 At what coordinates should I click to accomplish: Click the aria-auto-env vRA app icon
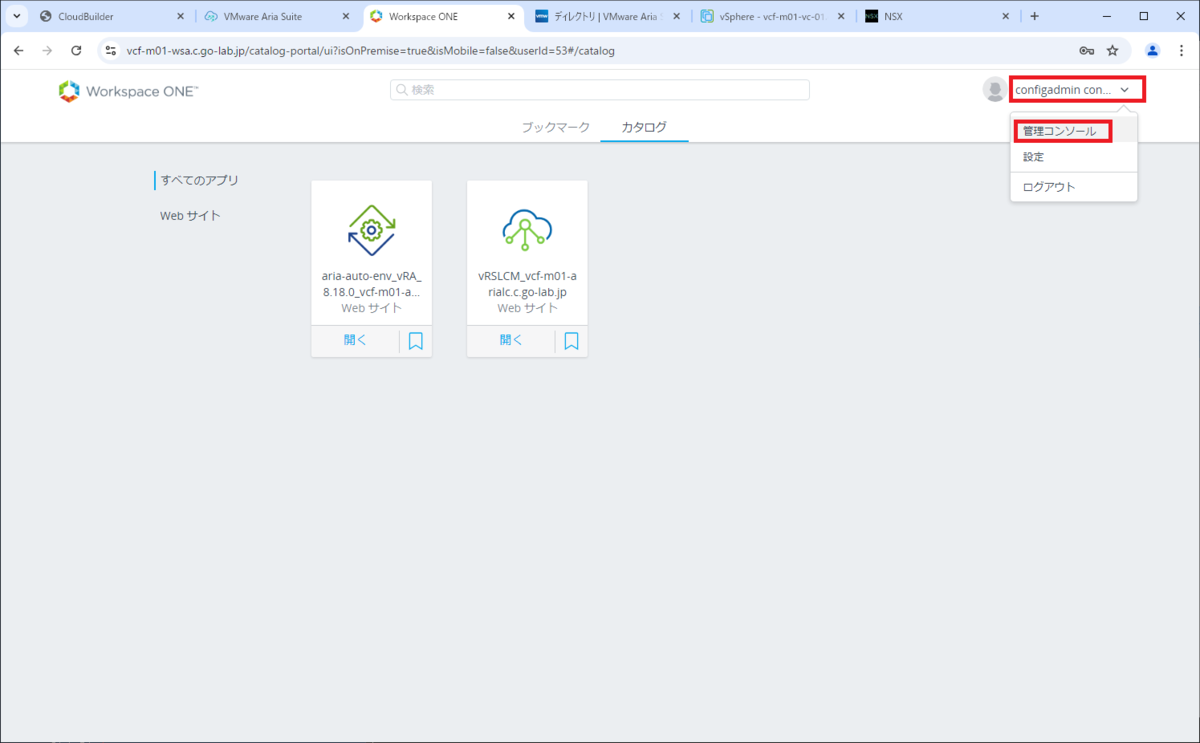(371, 229)
